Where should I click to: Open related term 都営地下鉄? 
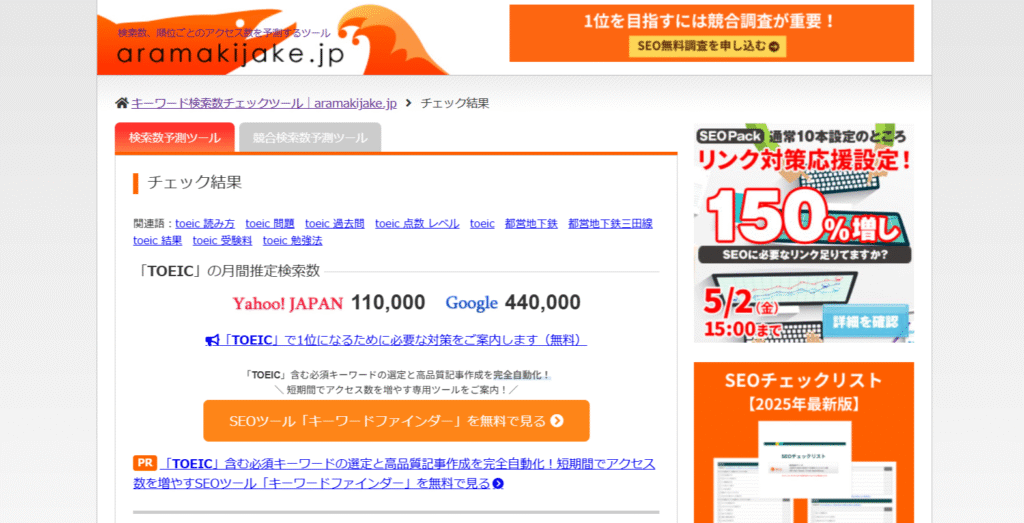coord(531,223)
